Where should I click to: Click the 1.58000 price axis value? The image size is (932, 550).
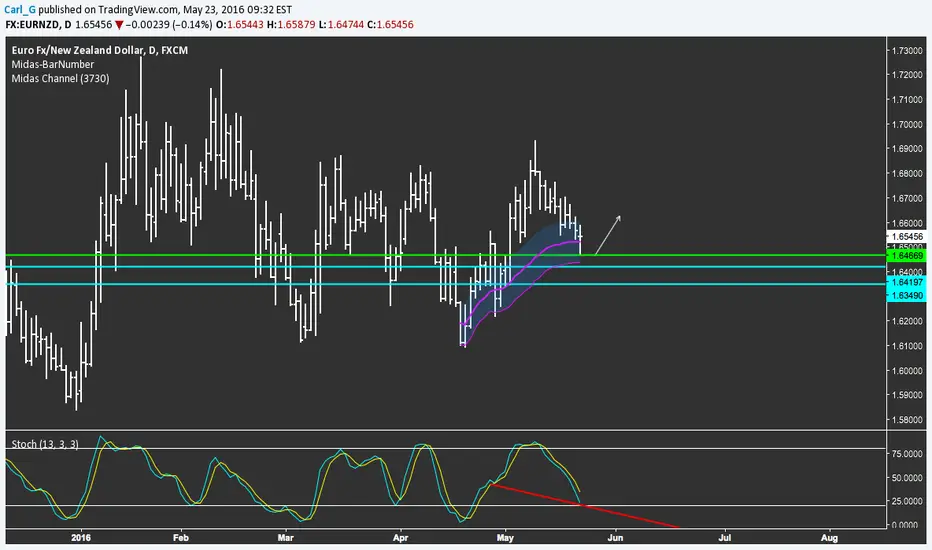[x=907, y=420]
